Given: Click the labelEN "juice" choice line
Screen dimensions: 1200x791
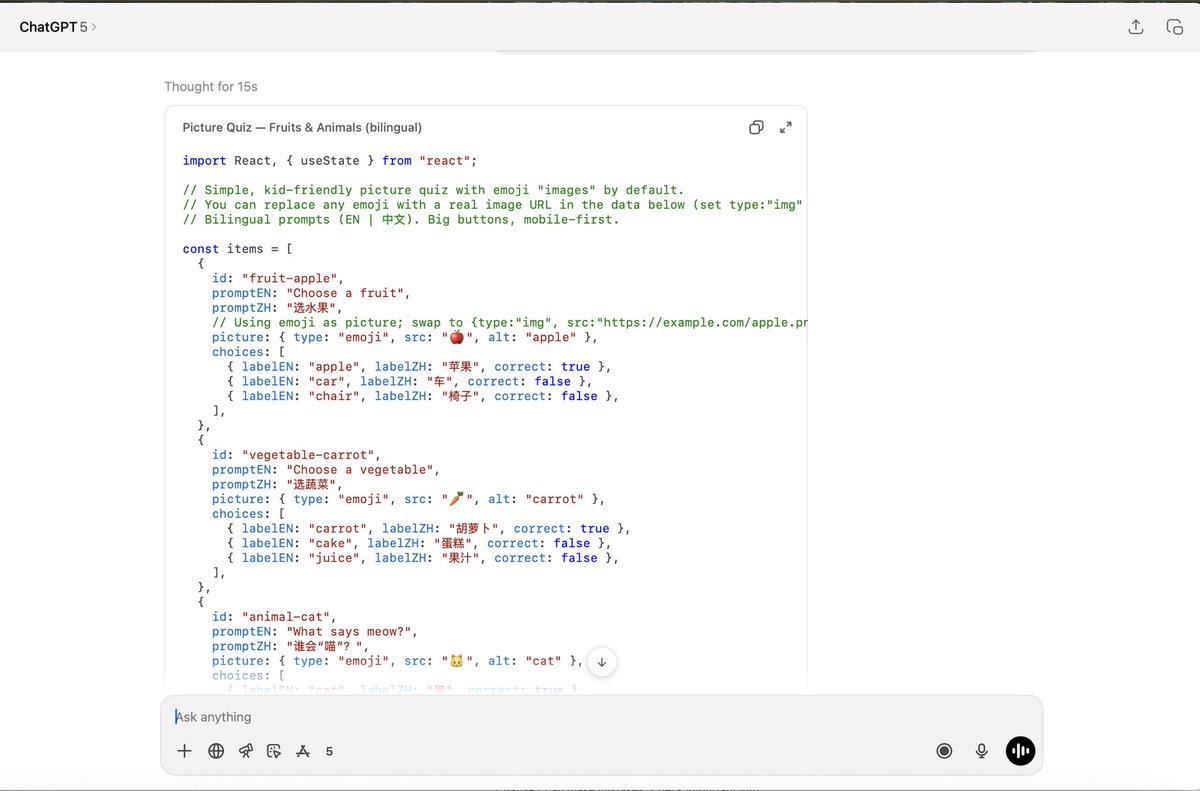Looking at the screenshot, I should click(422, 558).
